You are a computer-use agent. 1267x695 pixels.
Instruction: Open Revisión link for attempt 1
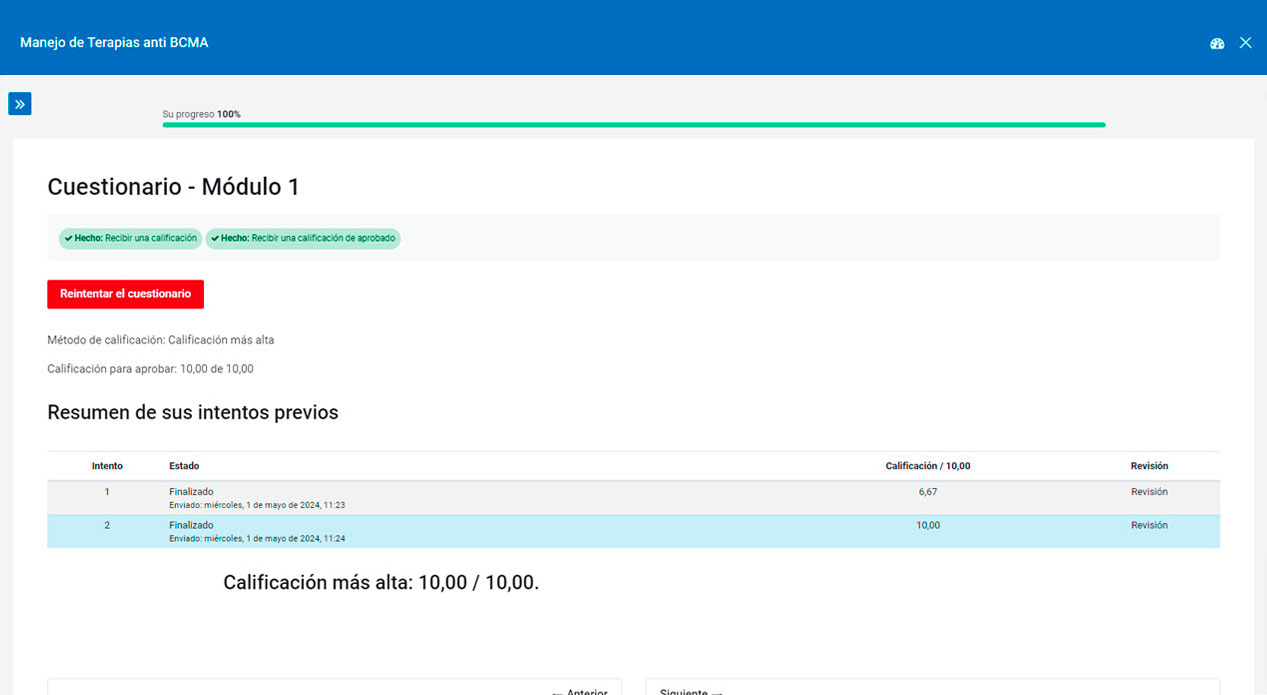click(1149, 492)
